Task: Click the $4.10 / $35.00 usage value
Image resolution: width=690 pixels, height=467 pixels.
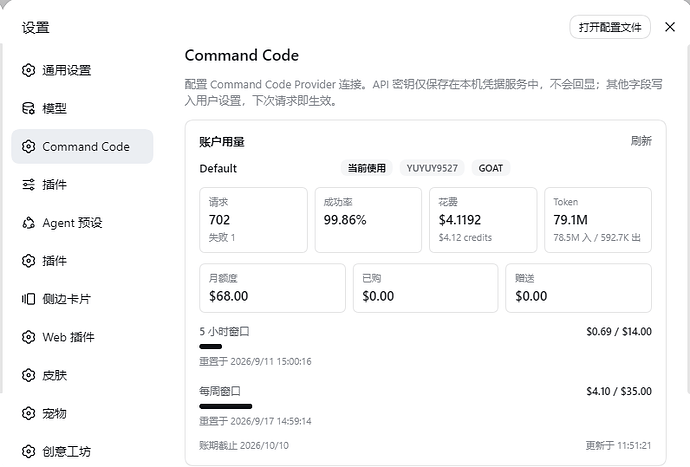Action: [619, 391]
